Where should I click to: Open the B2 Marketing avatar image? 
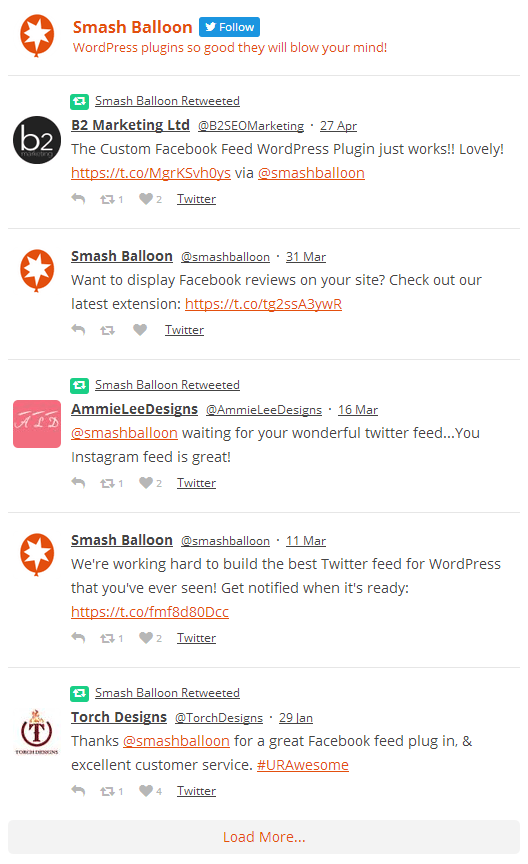pos(37,140)
